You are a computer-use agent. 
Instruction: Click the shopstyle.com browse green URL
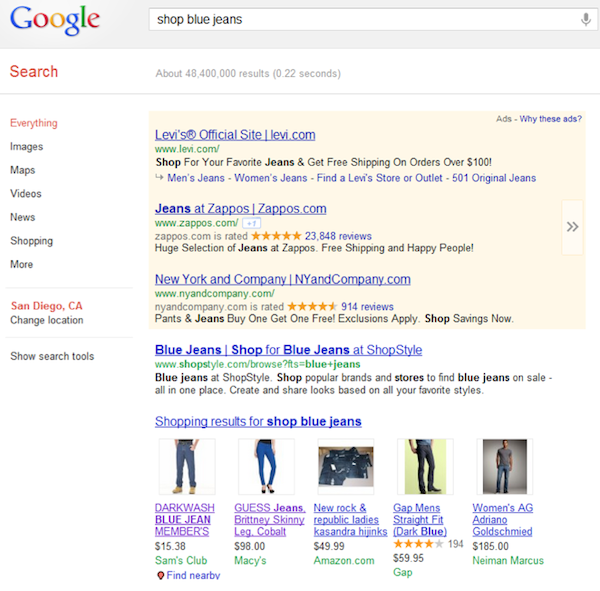click(258, 364)
